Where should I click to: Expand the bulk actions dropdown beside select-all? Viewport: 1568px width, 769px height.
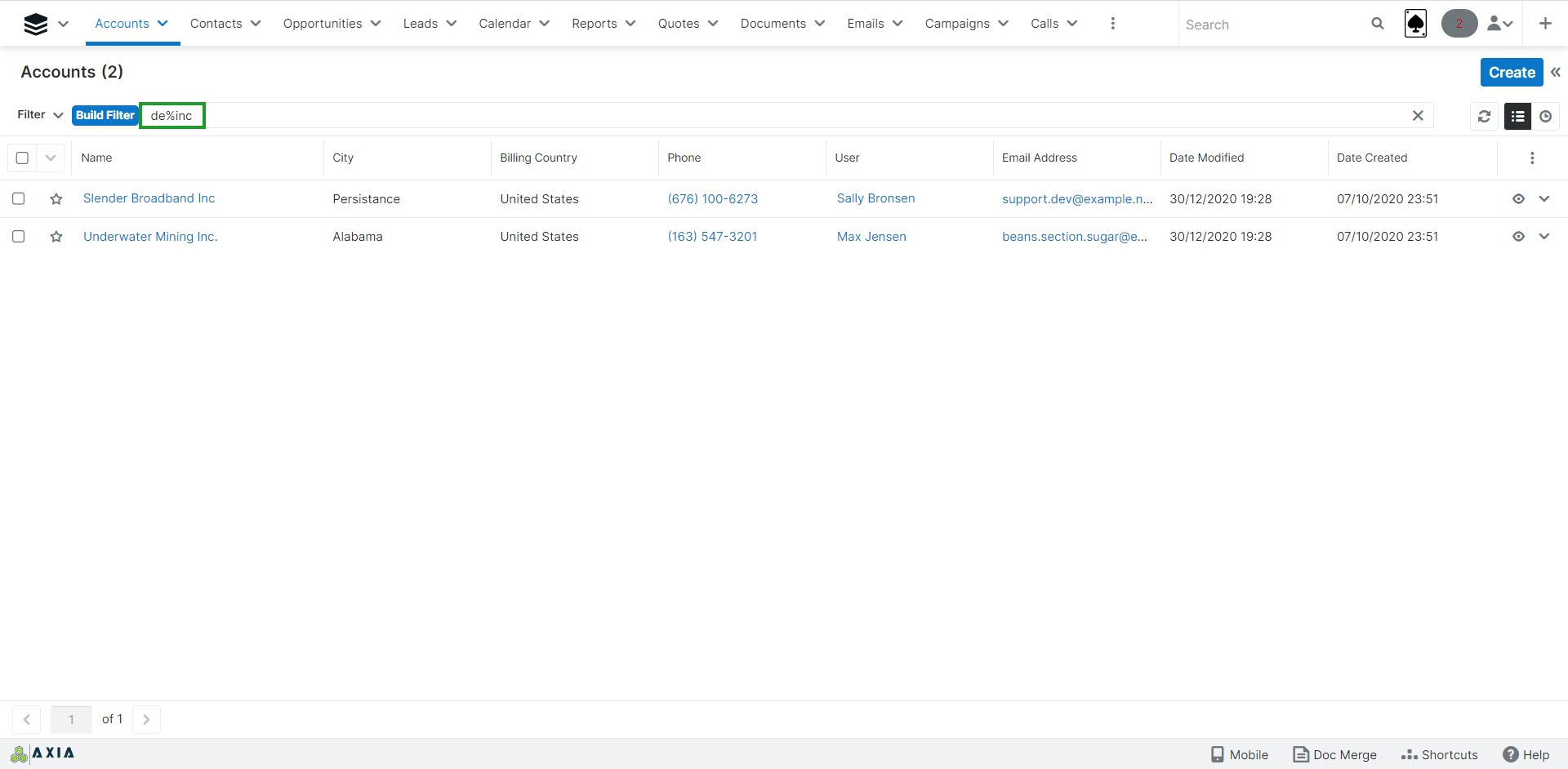pos(51,158)
